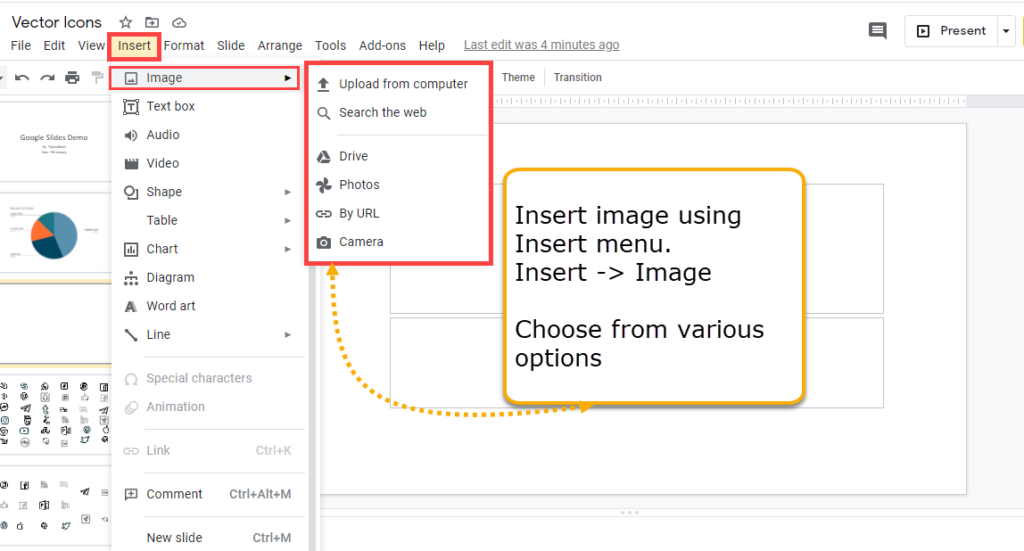Open the File menu
This screenshot has width=1024, height=551.
tap(21, 46)
